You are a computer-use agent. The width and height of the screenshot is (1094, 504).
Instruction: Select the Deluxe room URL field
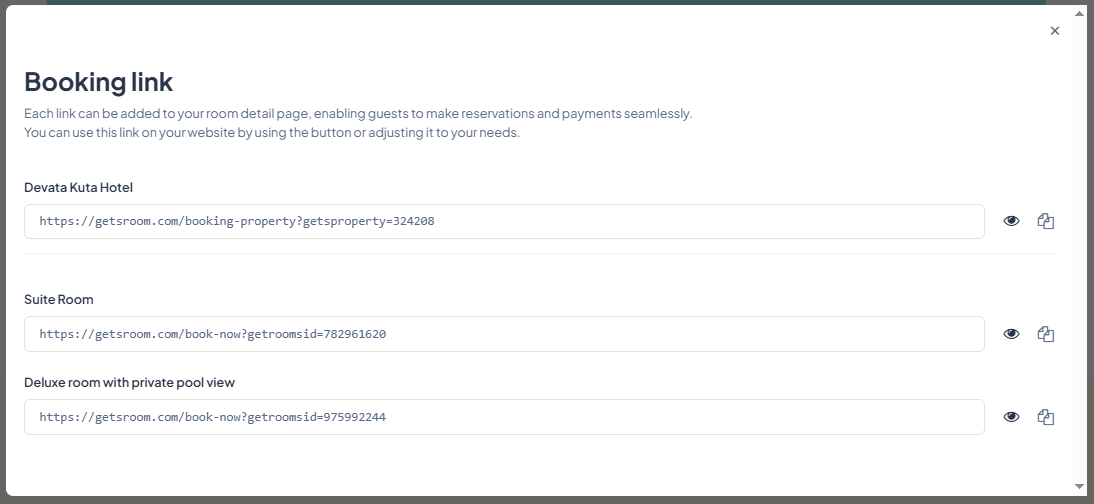point(504,417)
